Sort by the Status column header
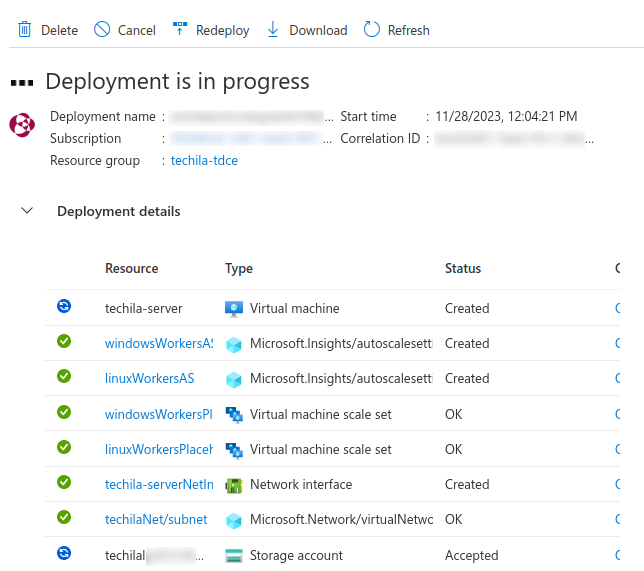 coord(463,269)
